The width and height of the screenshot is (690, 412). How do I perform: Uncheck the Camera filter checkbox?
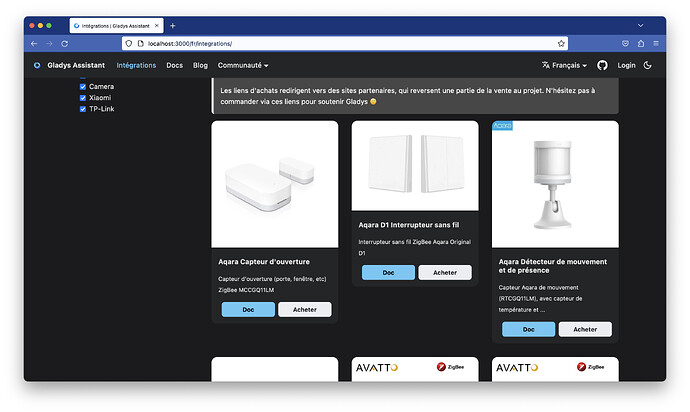click(x=83, y=87)
